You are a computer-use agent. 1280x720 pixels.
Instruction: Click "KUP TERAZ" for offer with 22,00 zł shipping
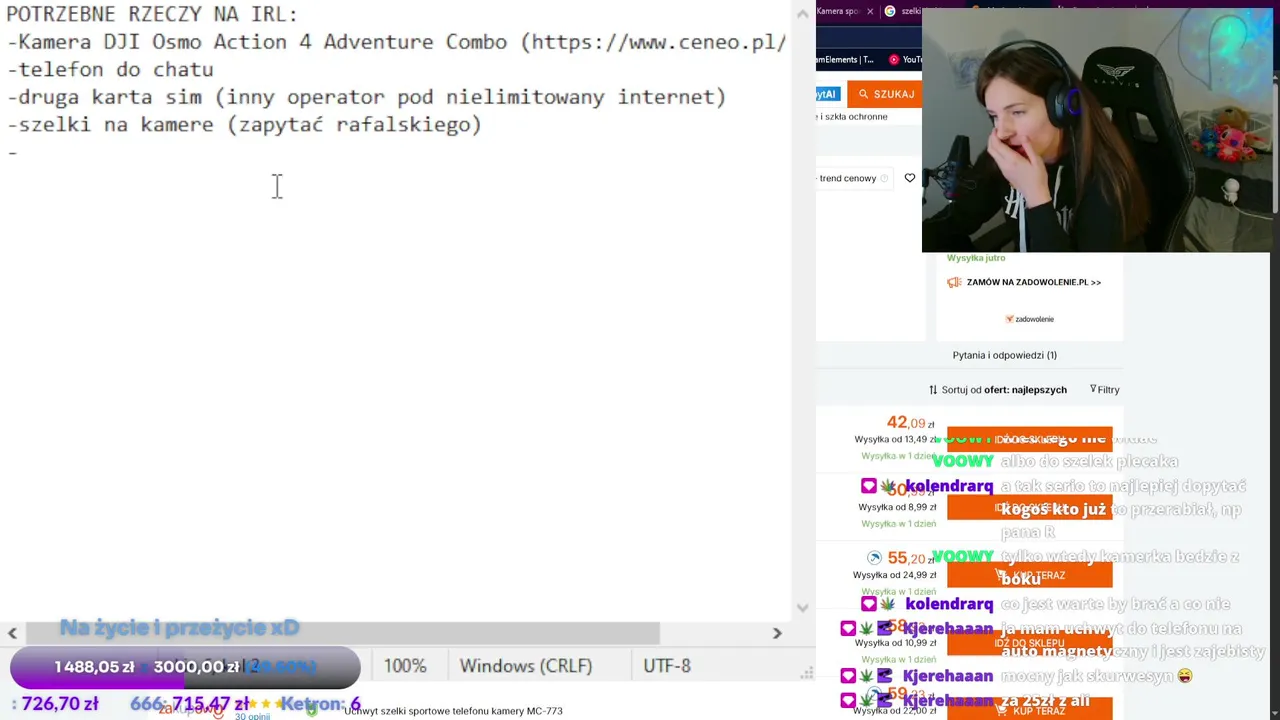point(1029,710)
